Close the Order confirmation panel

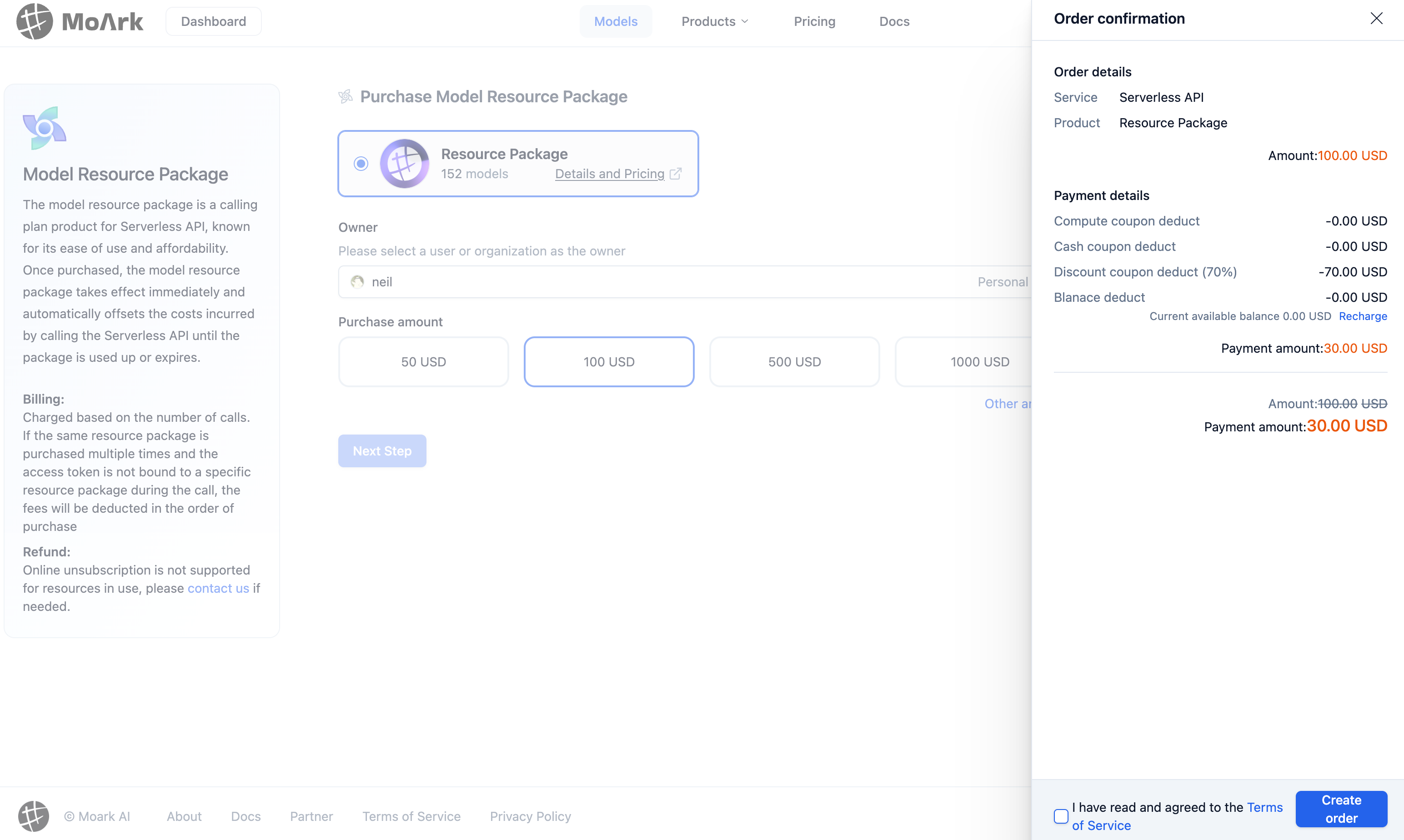point(1376,19)
